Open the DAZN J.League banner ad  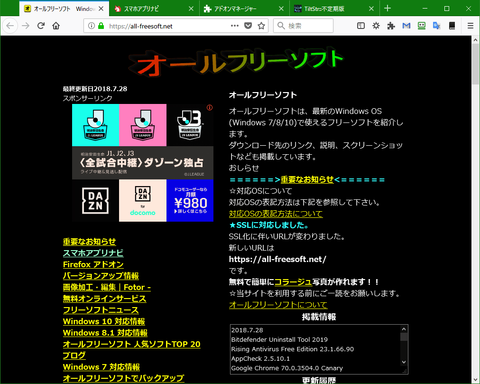(x=143, y=163)
